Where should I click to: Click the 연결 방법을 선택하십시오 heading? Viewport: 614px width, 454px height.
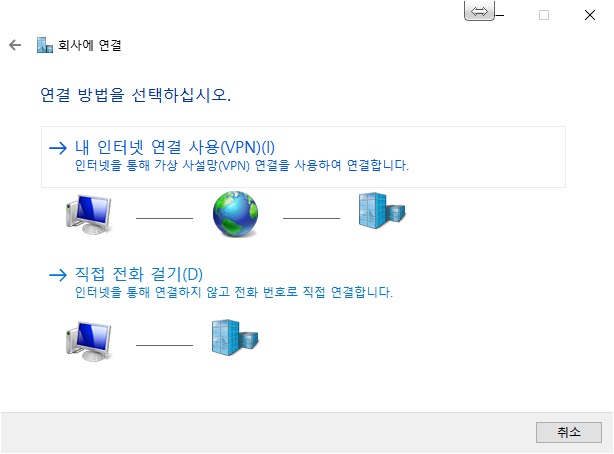pyautogui.click(x=135, y=95)
